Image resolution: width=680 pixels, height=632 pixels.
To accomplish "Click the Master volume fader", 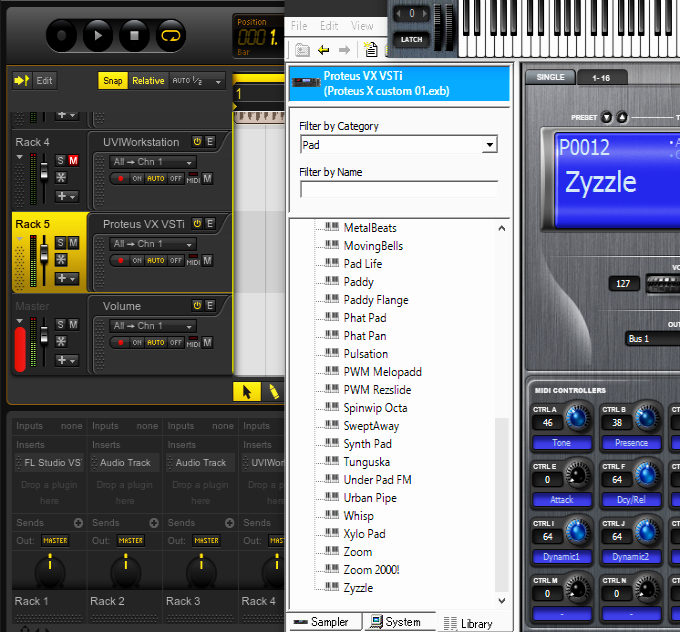I will coord(44,335).
